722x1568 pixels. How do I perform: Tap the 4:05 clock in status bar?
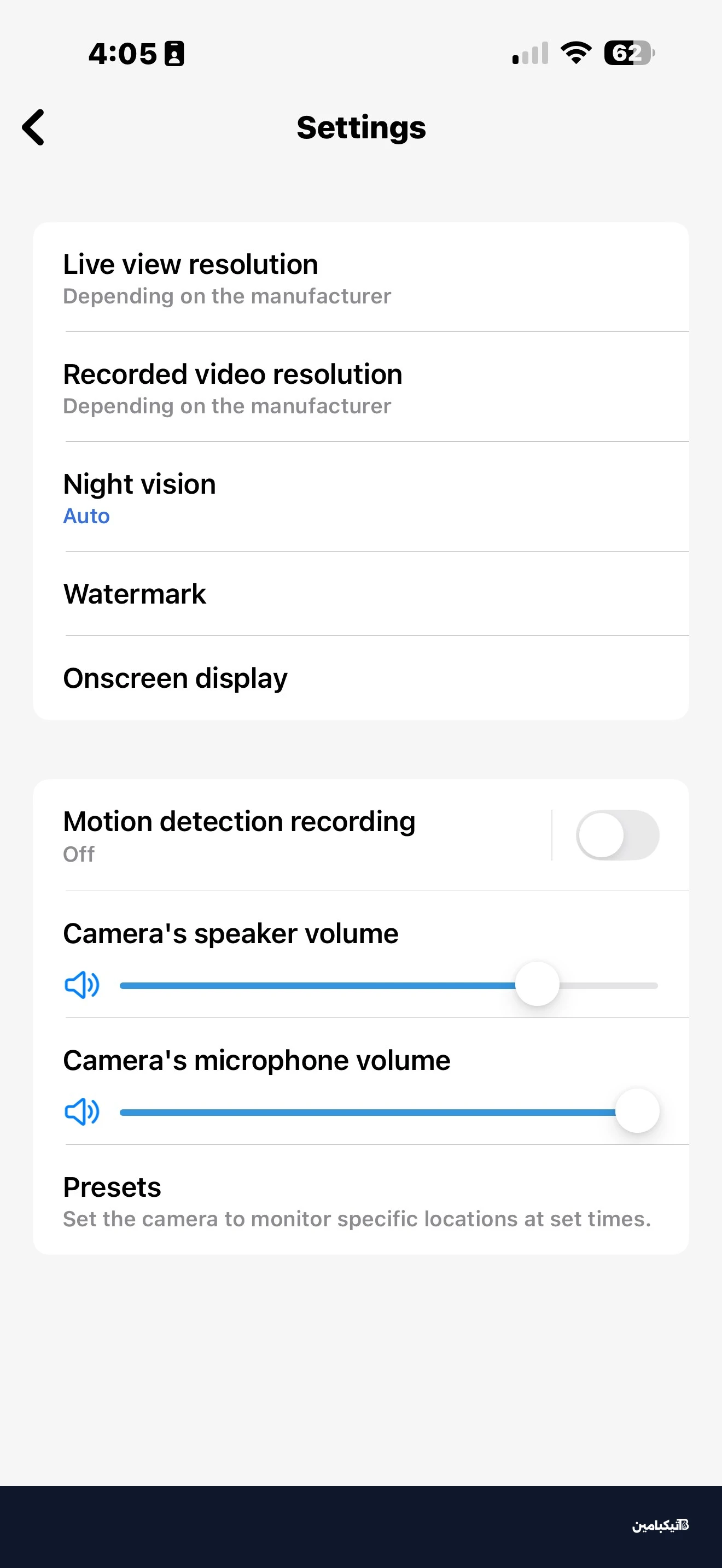(123, 54)
